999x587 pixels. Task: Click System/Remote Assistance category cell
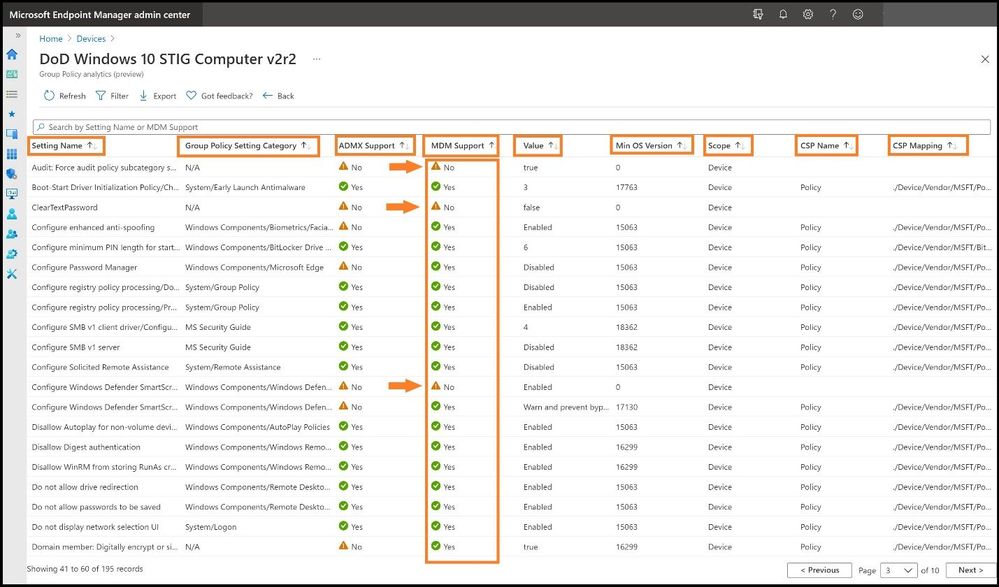point(233,367)
